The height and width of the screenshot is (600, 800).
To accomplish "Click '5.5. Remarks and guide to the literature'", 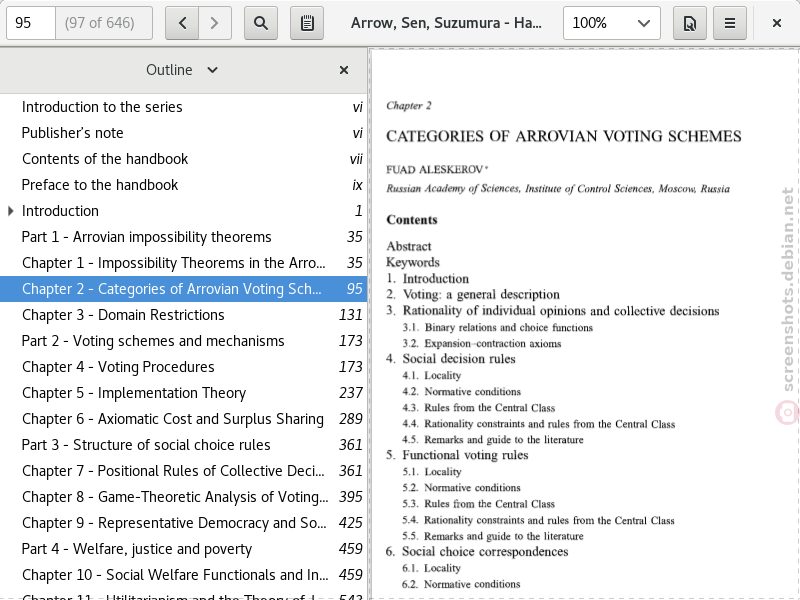I will (x=493, y=536).
